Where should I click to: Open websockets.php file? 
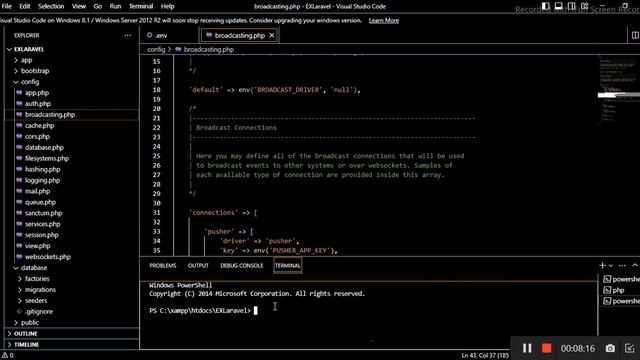click(48, 257)
